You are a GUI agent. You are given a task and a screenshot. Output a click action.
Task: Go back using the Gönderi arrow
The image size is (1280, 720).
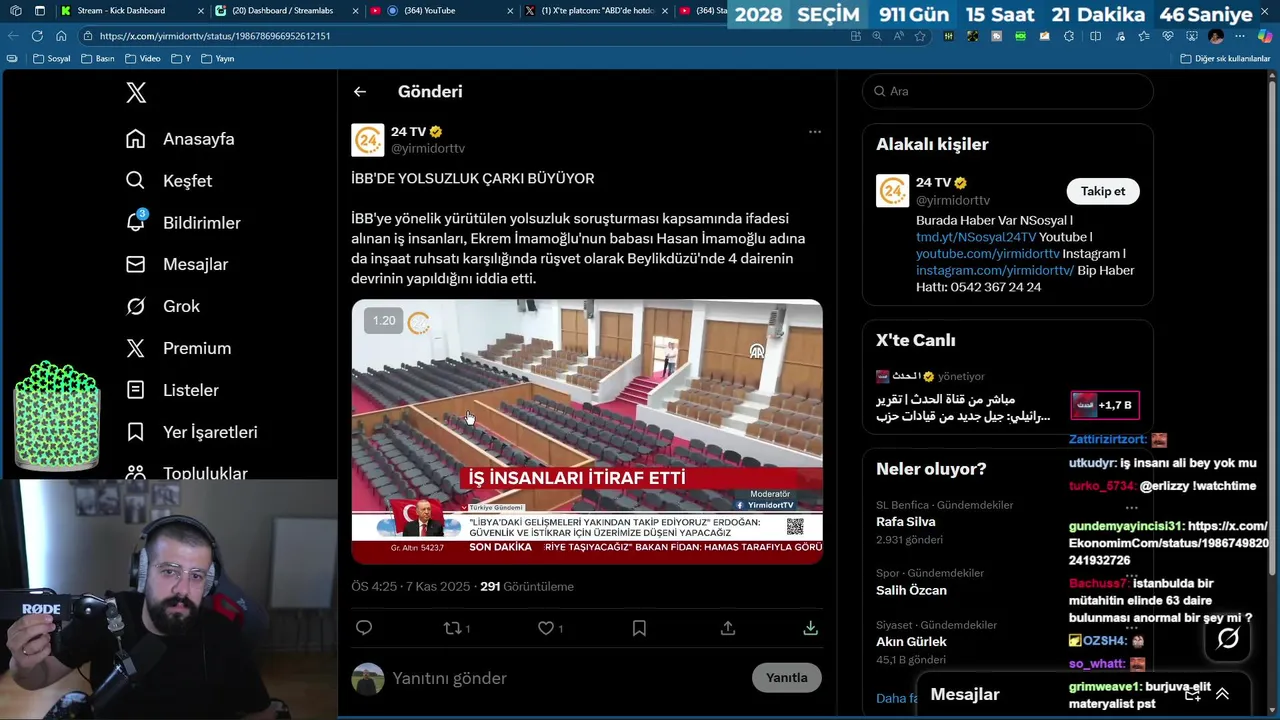(360, 92)
